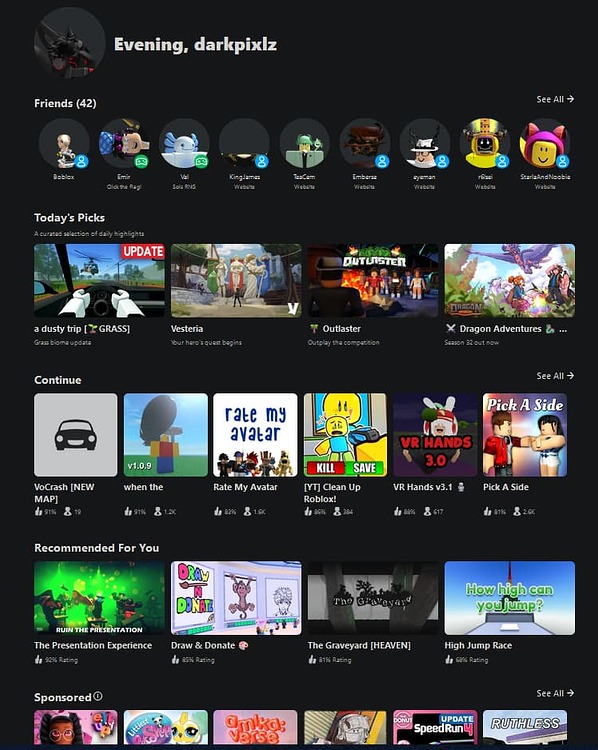Open 'a dusty trip' game thumbnail

[x=100, y=281]
